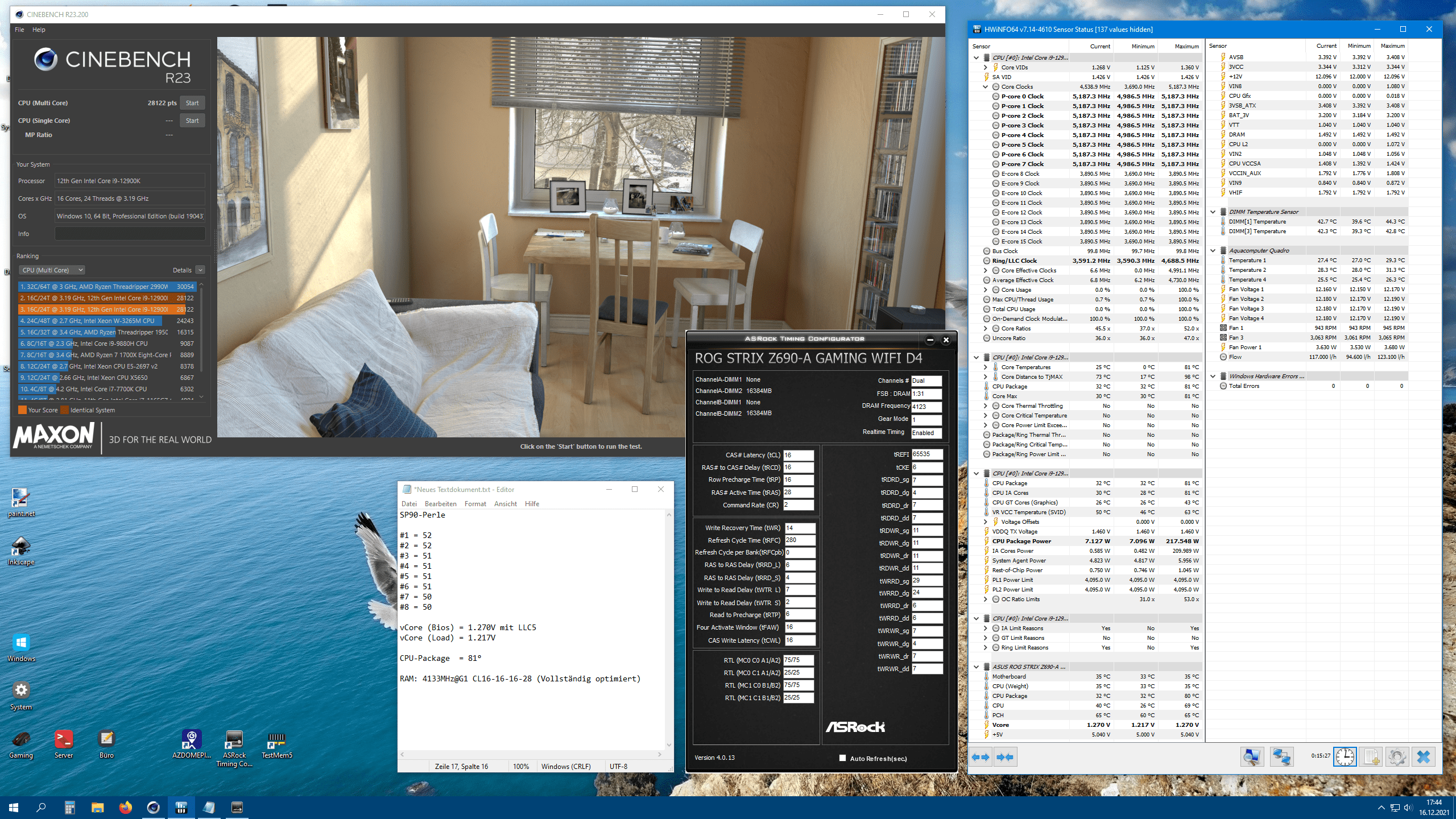
Task: Open Ansicht menu in Editor
Action: [506, 503]
